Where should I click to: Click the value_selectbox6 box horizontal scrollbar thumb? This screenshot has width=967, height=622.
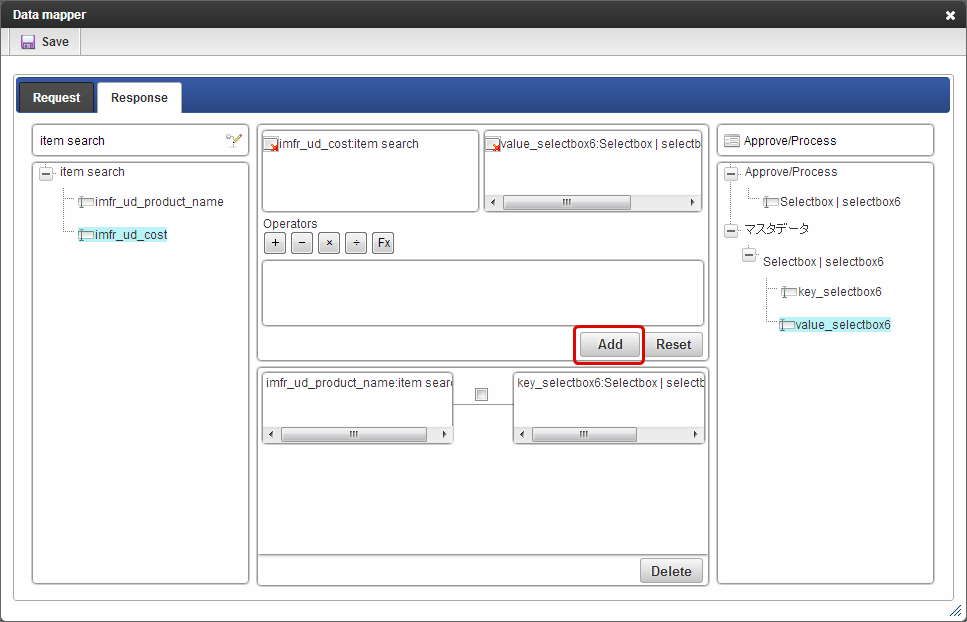(x=567, y=202)
